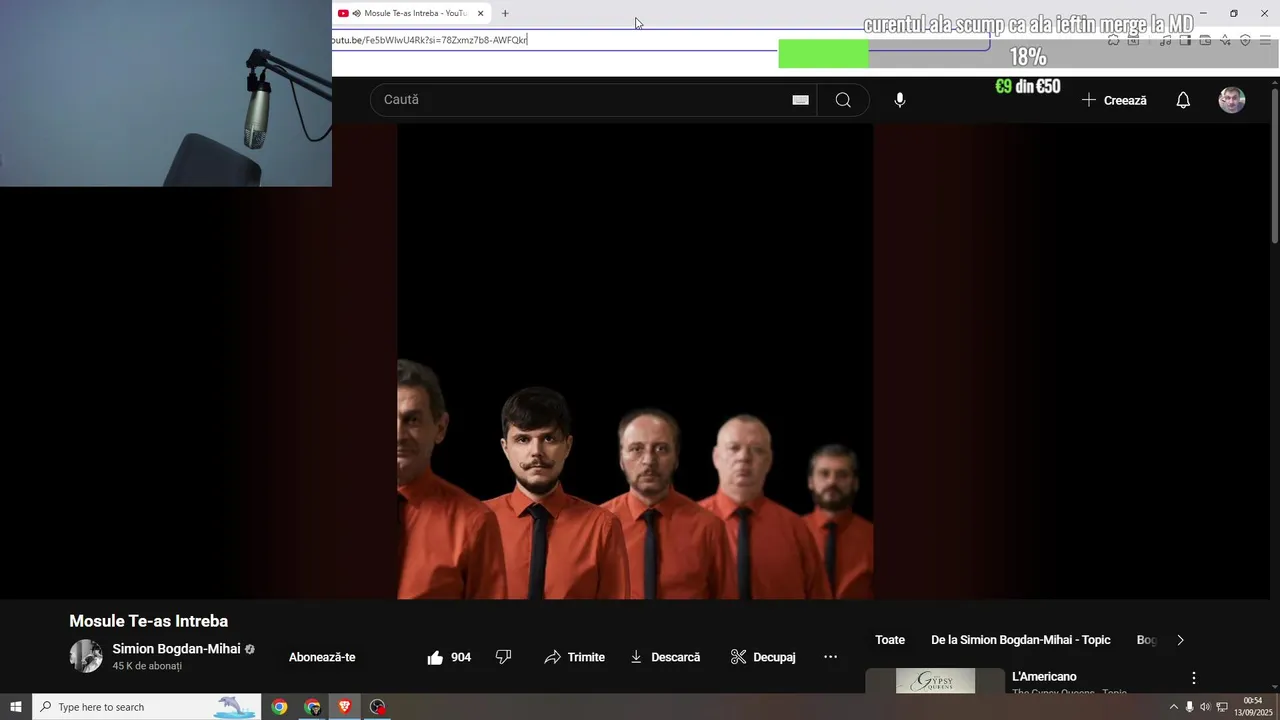Subscribe with Abonează-te button

[322, 657]
